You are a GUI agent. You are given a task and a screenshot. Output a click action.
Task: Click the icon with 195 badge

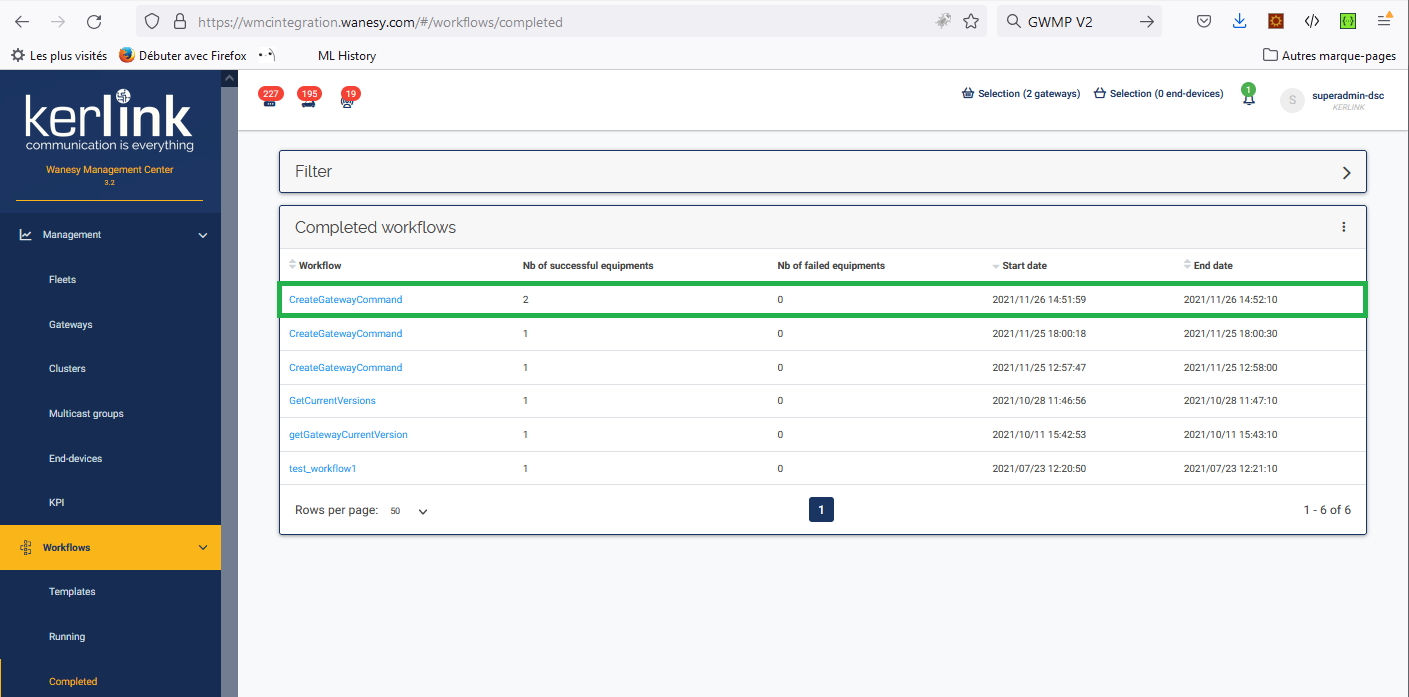pos(309,99)
